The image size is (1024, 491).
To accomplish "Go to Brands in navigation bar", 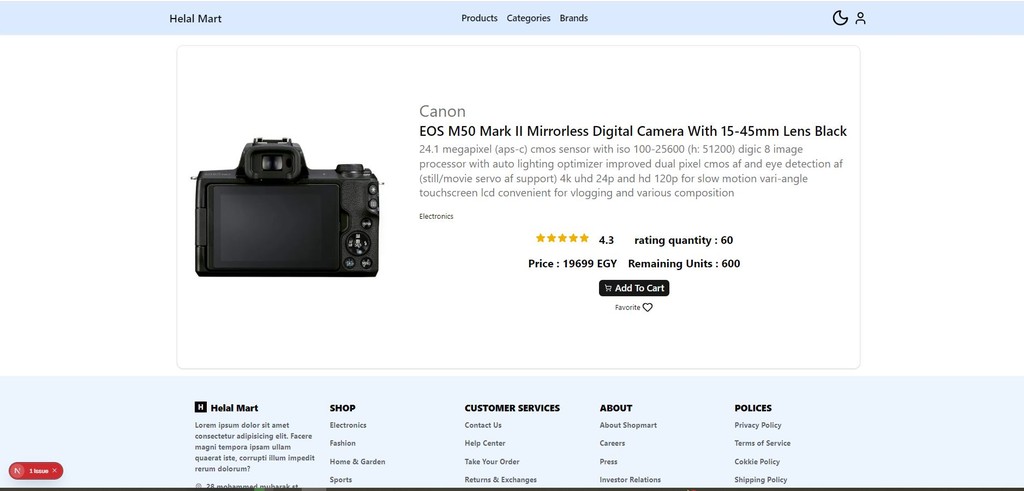I will (573, 18).
